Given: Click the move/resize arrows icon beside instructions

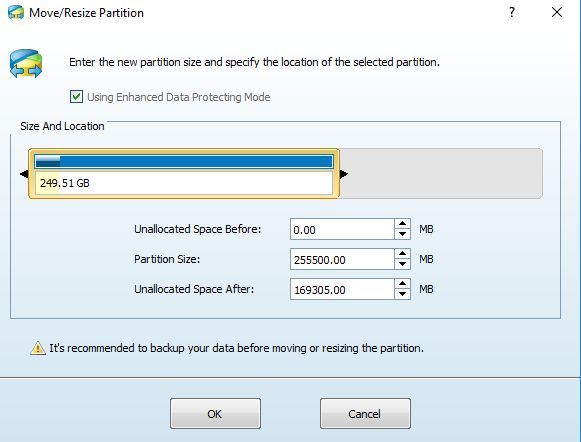Looking at the screenshot, I should [x=26, y=63].
